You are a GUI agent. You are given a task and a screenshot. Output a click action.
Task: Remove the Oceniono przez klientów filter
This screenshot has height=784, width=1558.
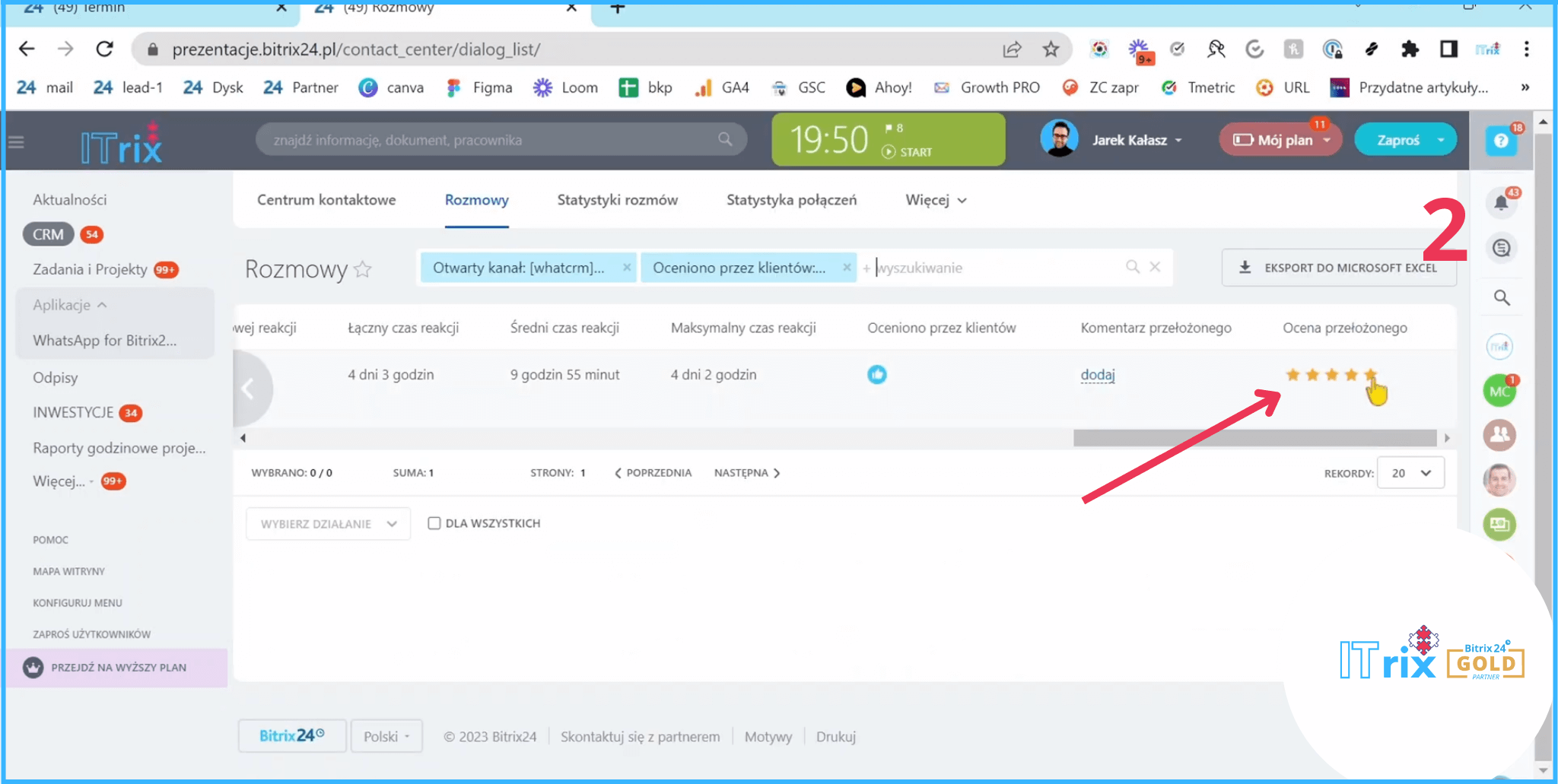(x=846, y=268)
